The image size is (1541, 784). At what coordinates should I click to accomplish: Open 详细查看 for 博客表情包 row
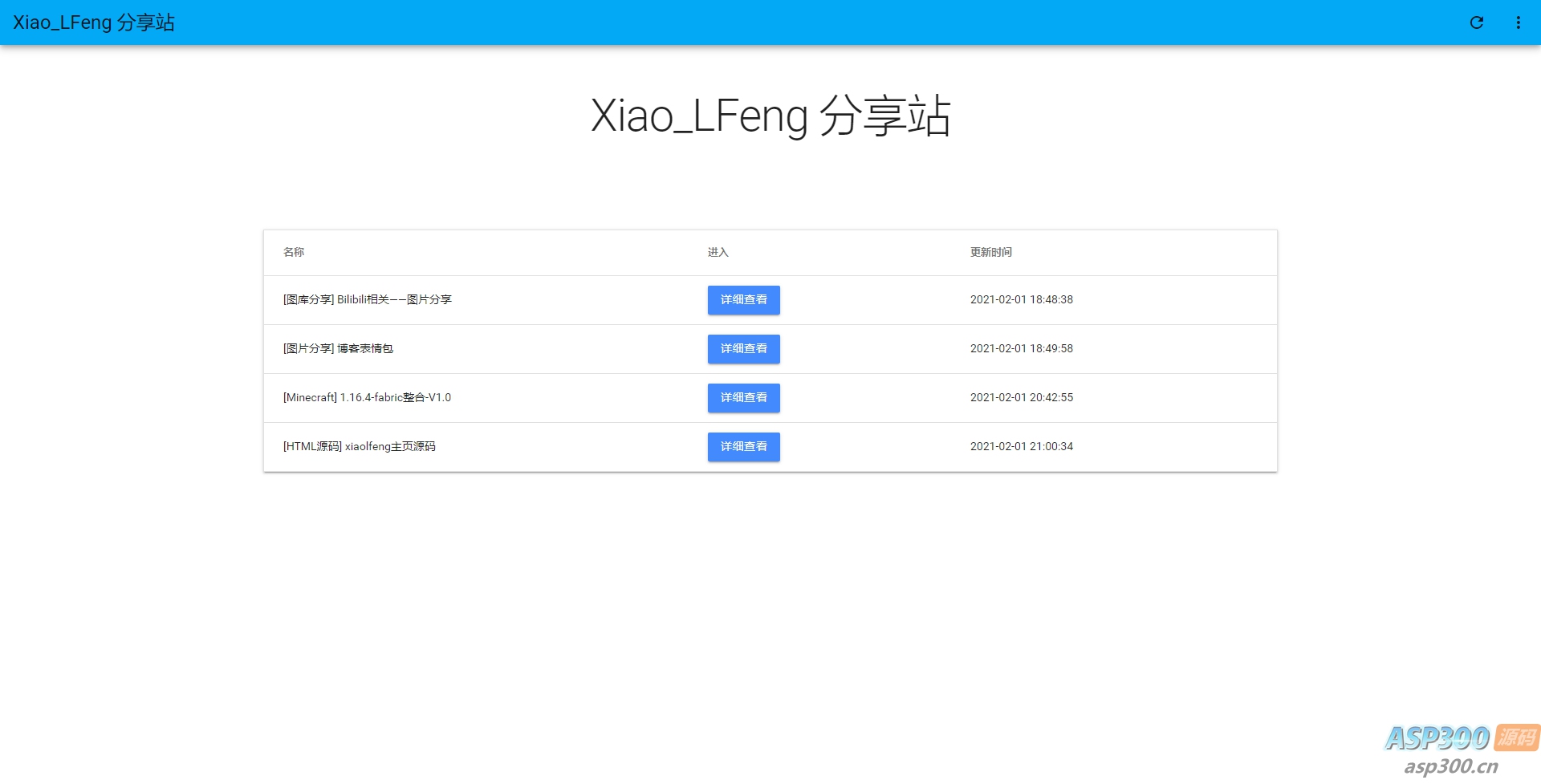(743, 349)
